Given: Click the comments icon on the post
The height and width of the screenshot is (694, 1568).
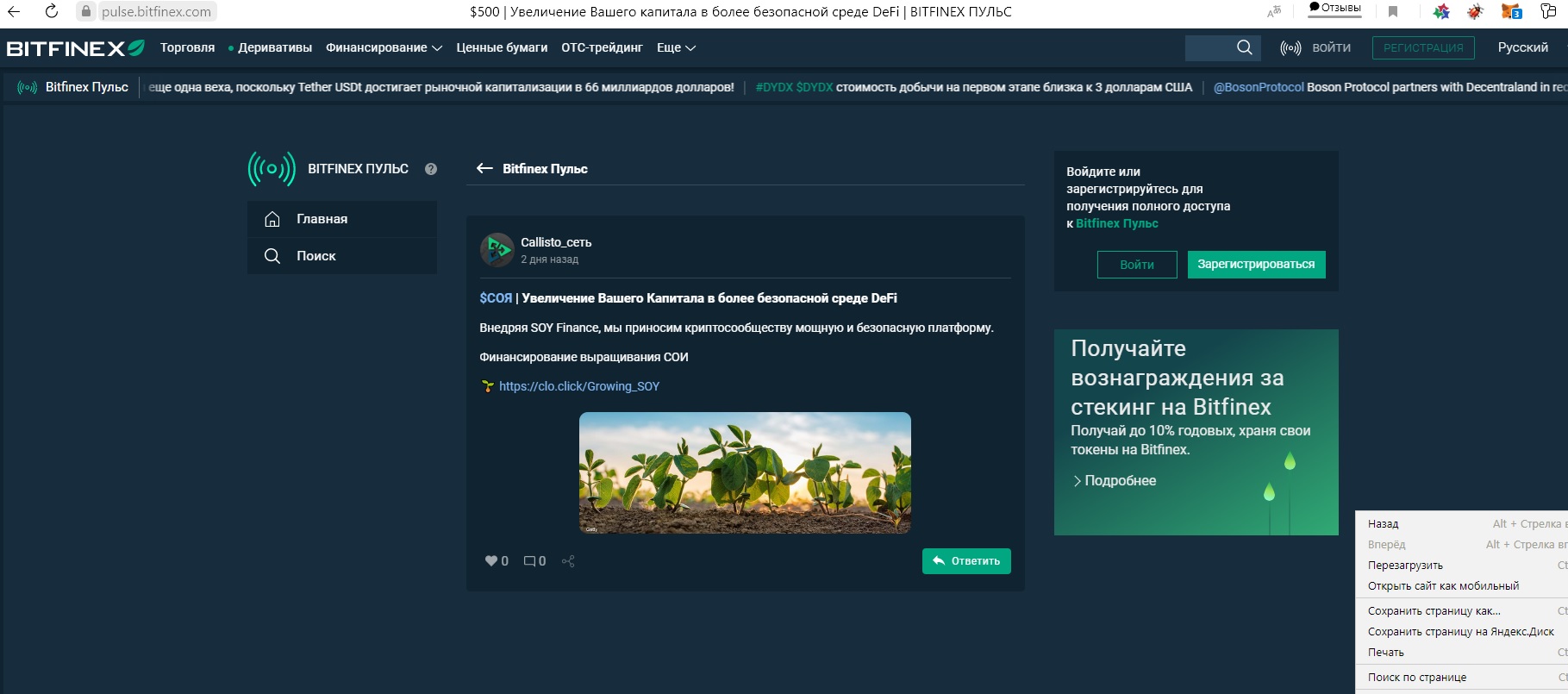Looking at the screenshot, I should pos(530,561).
